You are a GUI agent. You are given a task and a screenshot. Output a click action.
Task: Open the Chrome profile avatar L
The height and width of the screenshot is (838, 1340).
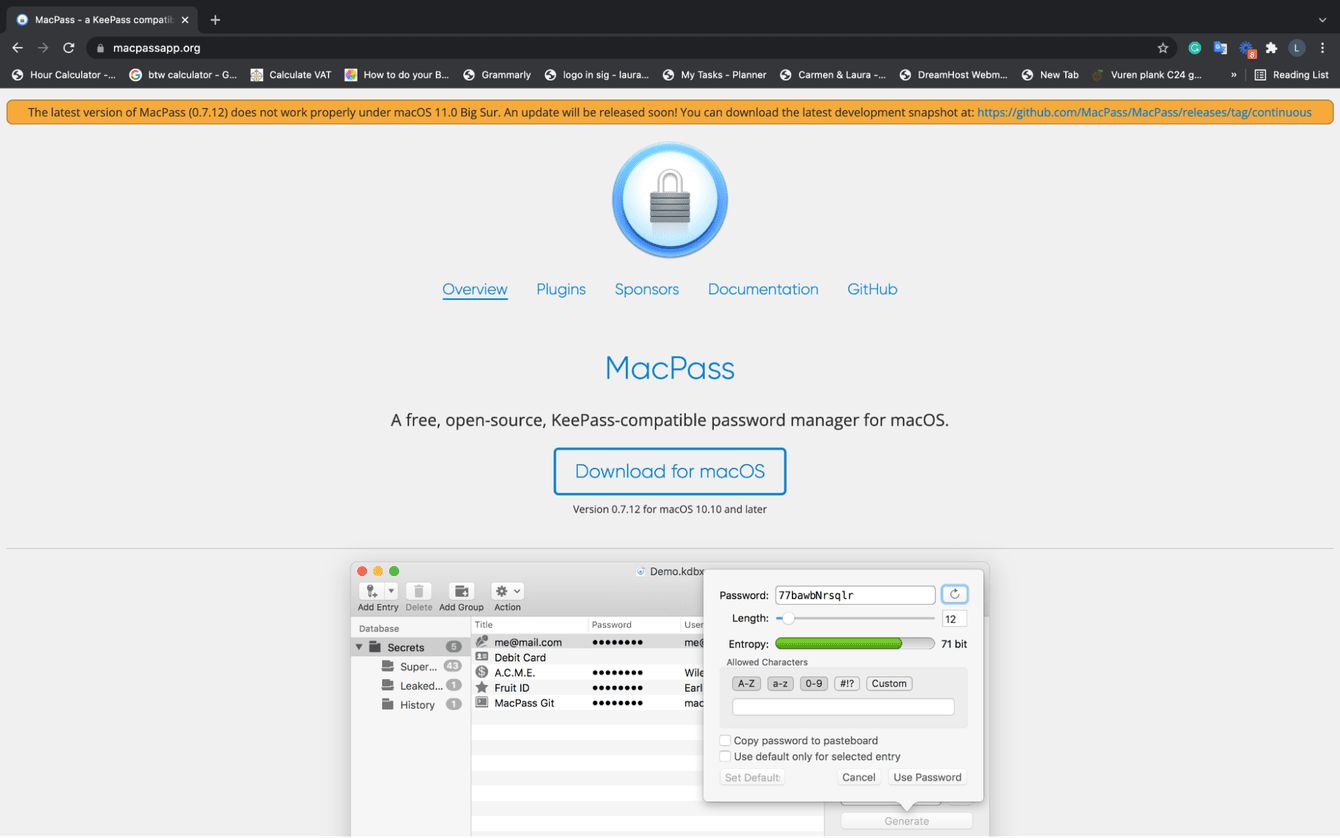click(x=1297, y=48)
